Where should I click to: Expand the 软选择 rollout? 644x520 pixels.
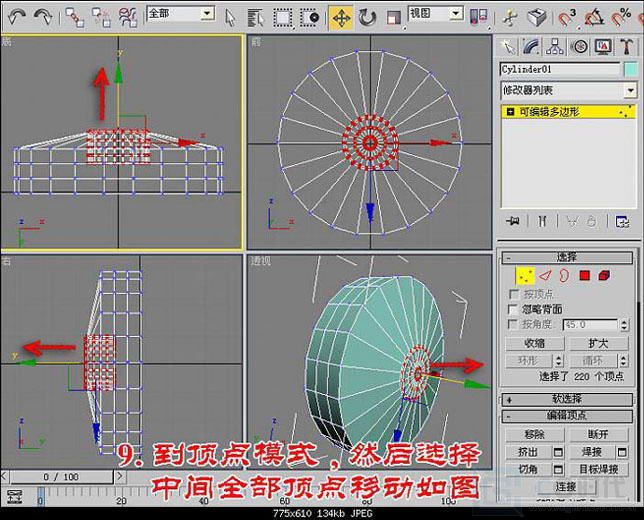tap(567, 399)
